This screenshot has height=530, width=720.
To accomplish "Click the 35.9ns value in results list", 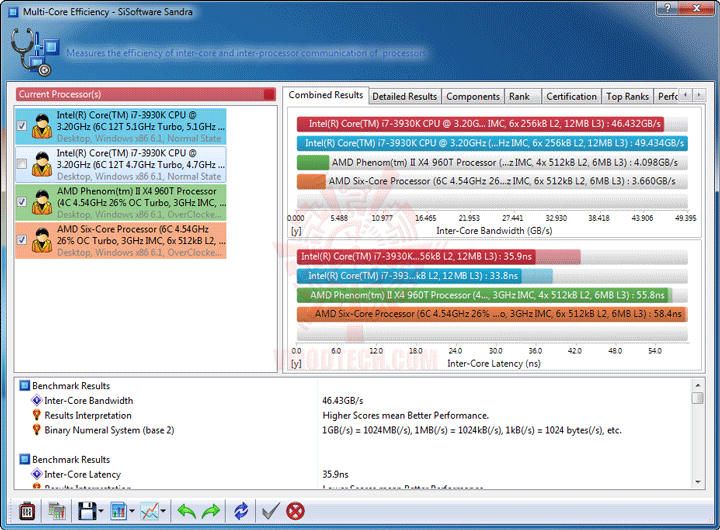I will pyautogui.click(x=335, y=474).
